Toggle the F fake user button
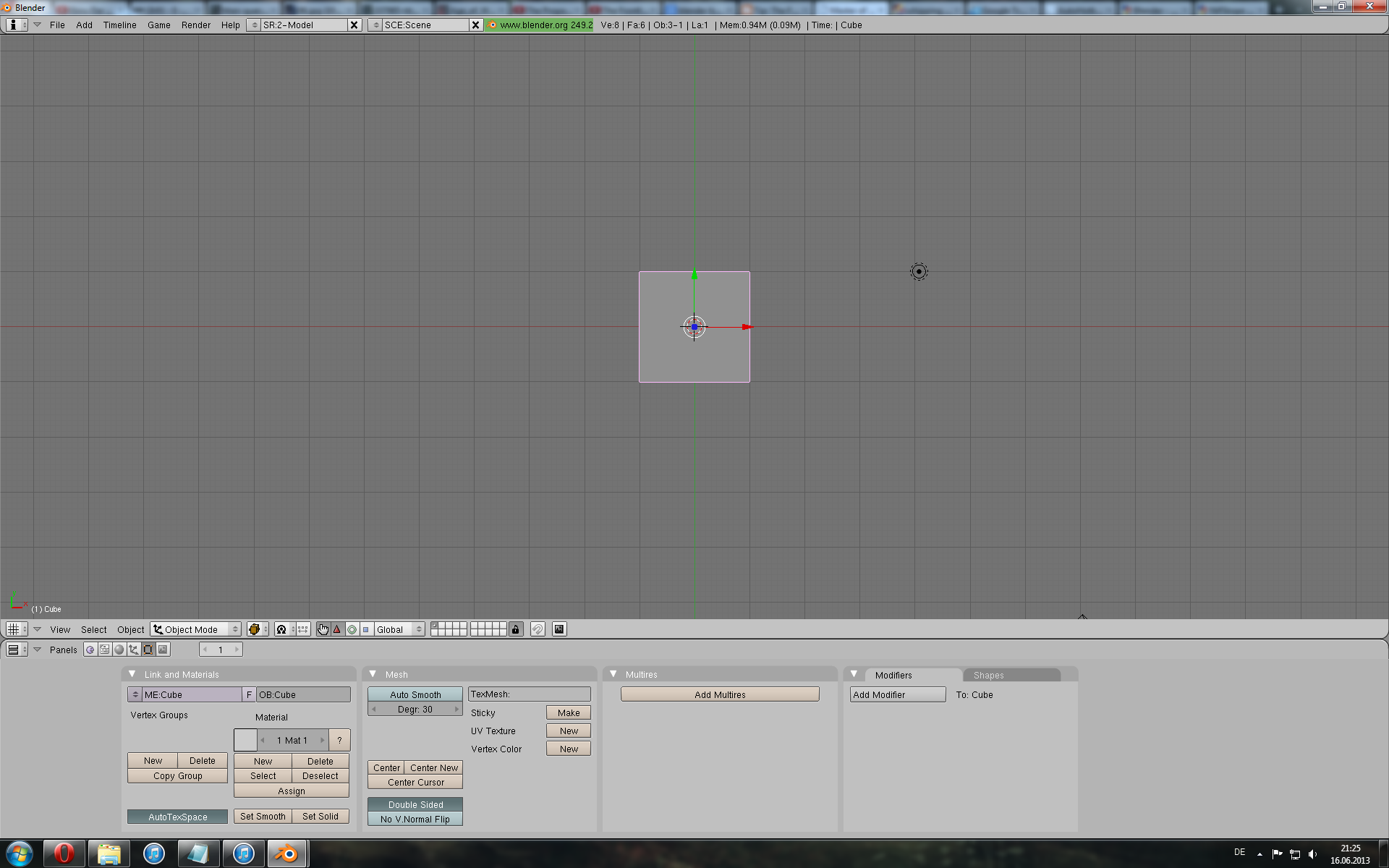Viewport: 1389px width, 868px height. [249, 694]
